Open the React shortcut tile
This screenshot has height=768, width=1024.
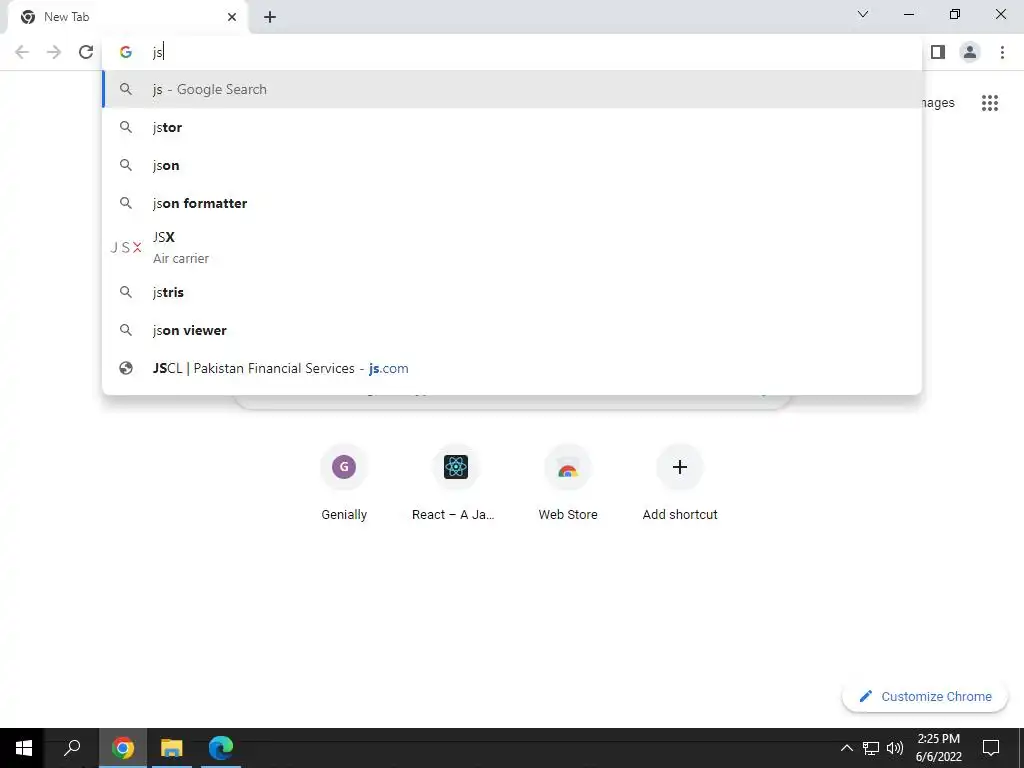click(456, 483)
